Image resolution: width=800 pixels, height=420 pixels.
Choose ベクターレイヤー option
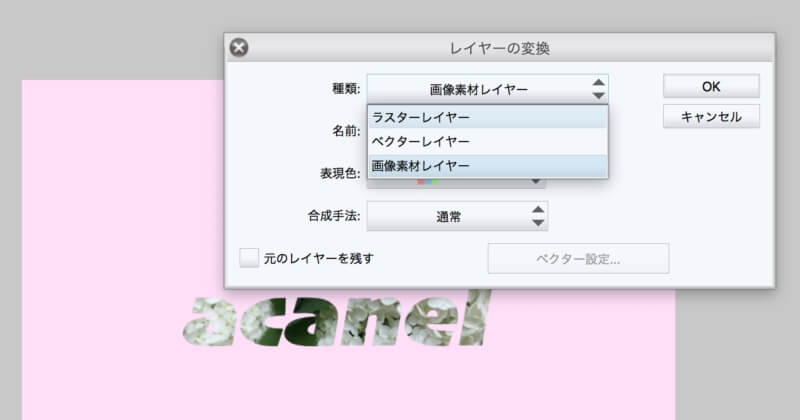pos(487,141)
